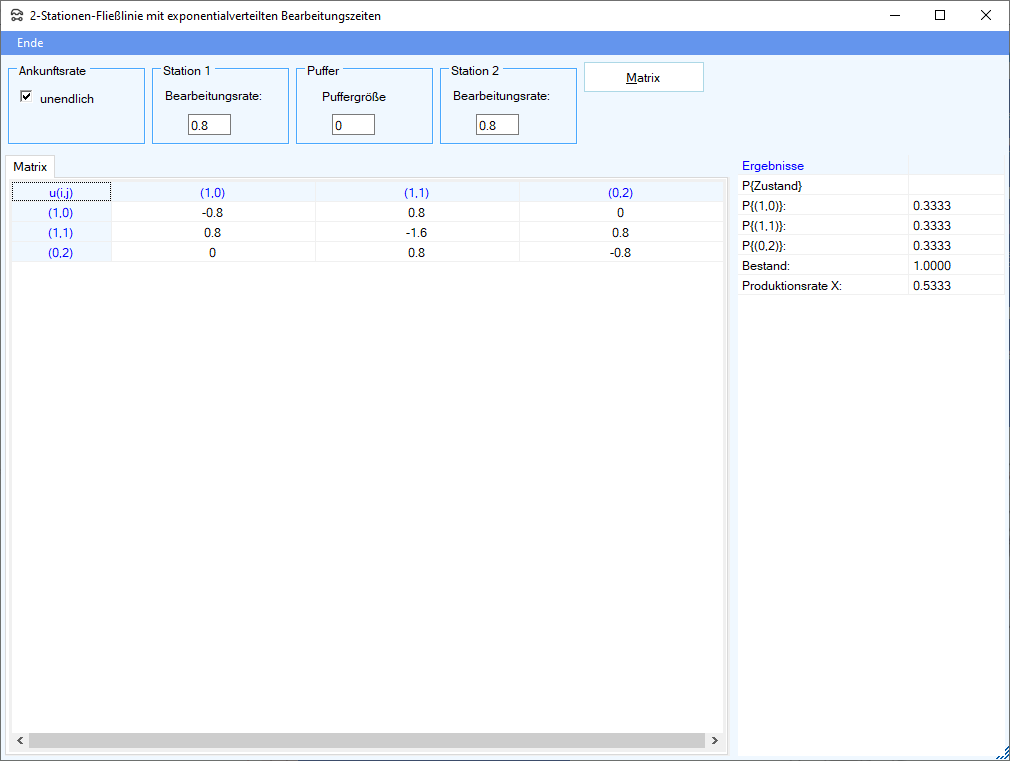Toggle the 'unendlich' arrival rate checkbox
Viewport: 1010px width, 761px height.
(x=27, y=97)
